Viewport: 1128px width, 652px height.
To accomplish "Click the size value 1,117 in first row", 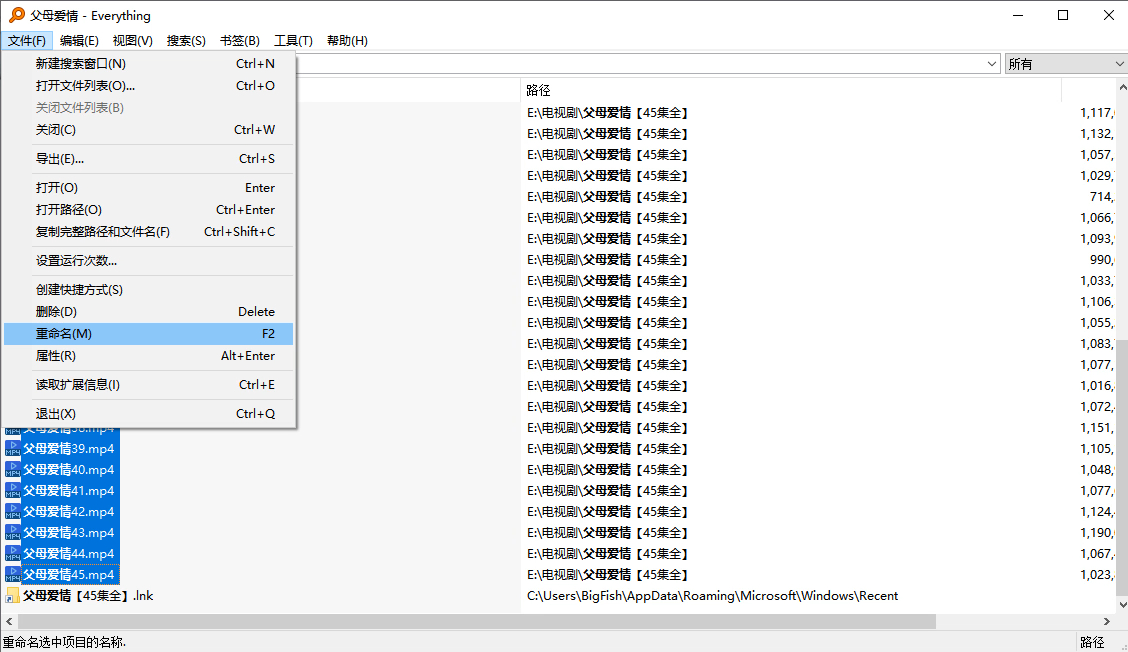I will pyautogui.click(x=1096, y=112).
